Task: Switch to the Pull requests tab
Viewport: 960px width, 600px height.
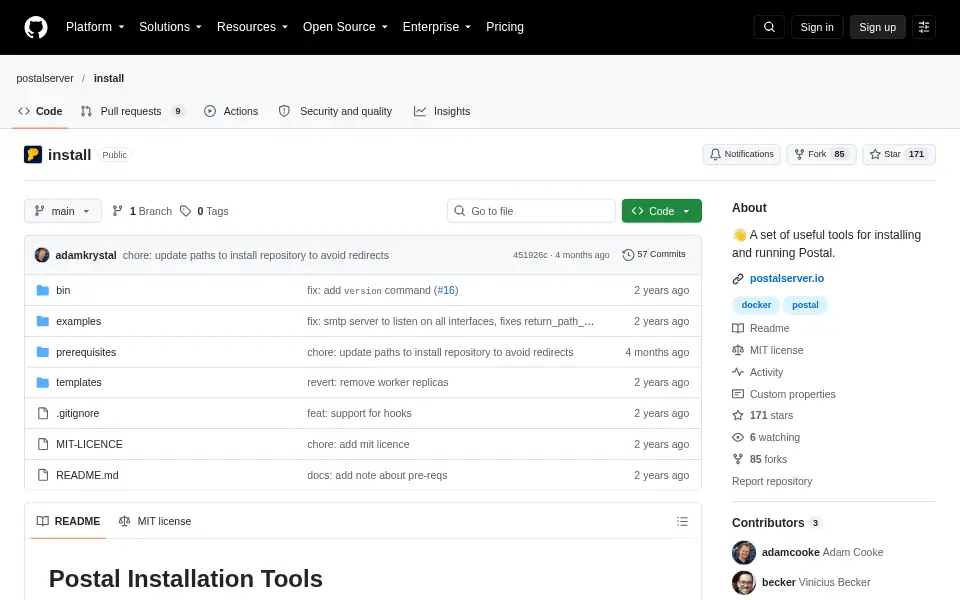Action: tap(132, 111)
